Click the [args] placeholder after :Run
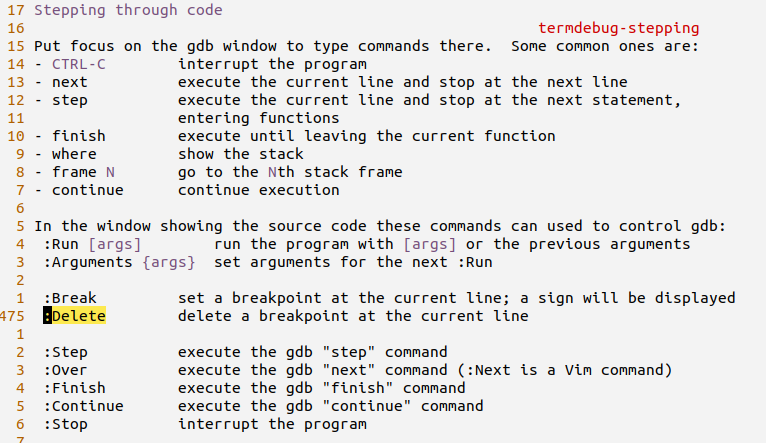This screenshot has height=443, width=766. (x=115, y=244)
